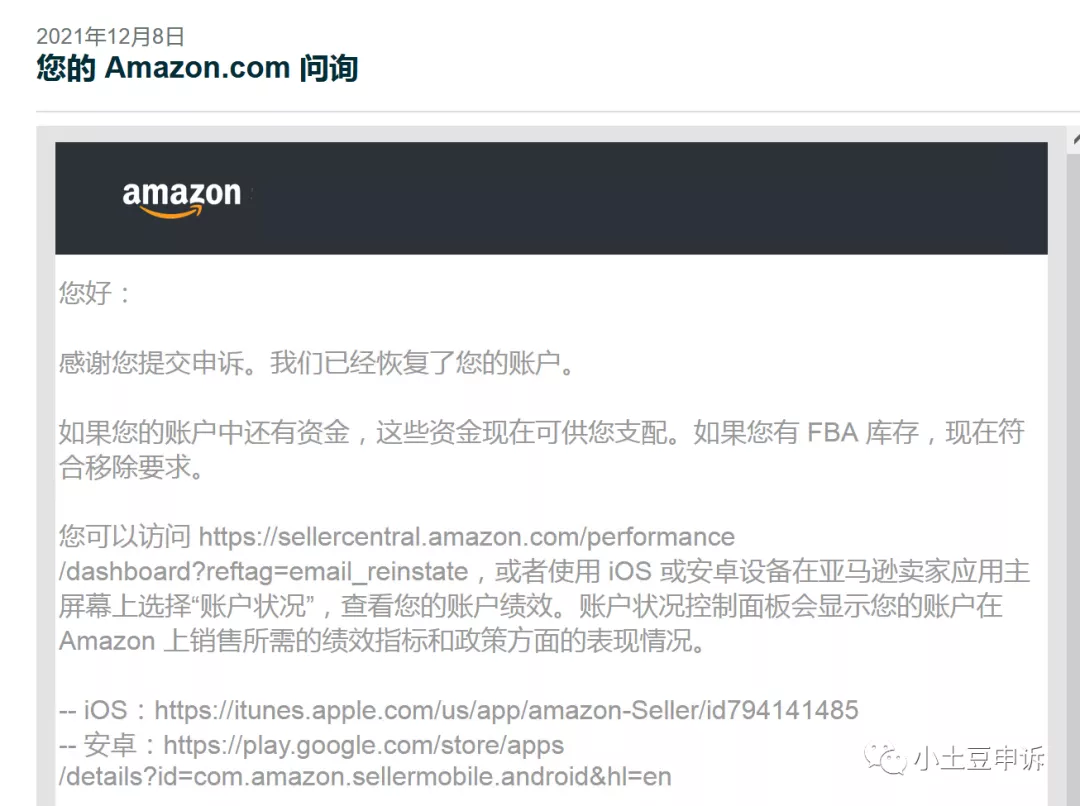Image resolution: width=1080 pixels, height=806 pixels.
Task: Click the quoted “账户状况” text
Action: pyautogui.click(x=254, y=606)
